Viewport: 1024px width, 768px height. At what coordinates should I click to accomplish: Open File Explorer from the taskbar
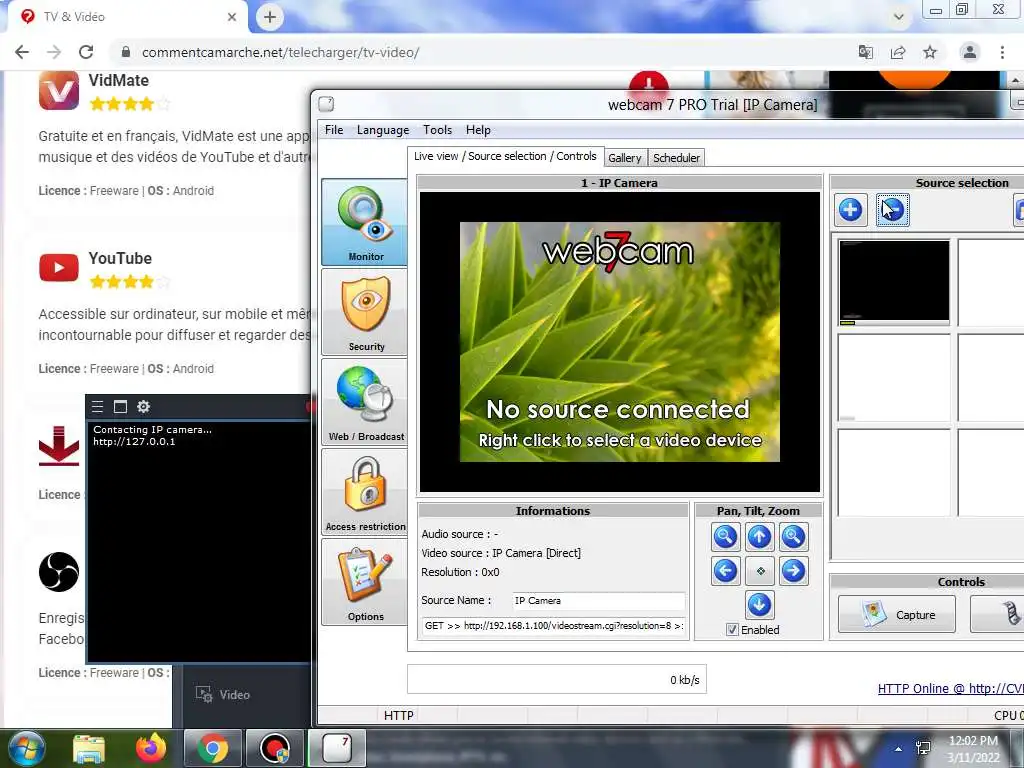[89, 748]
